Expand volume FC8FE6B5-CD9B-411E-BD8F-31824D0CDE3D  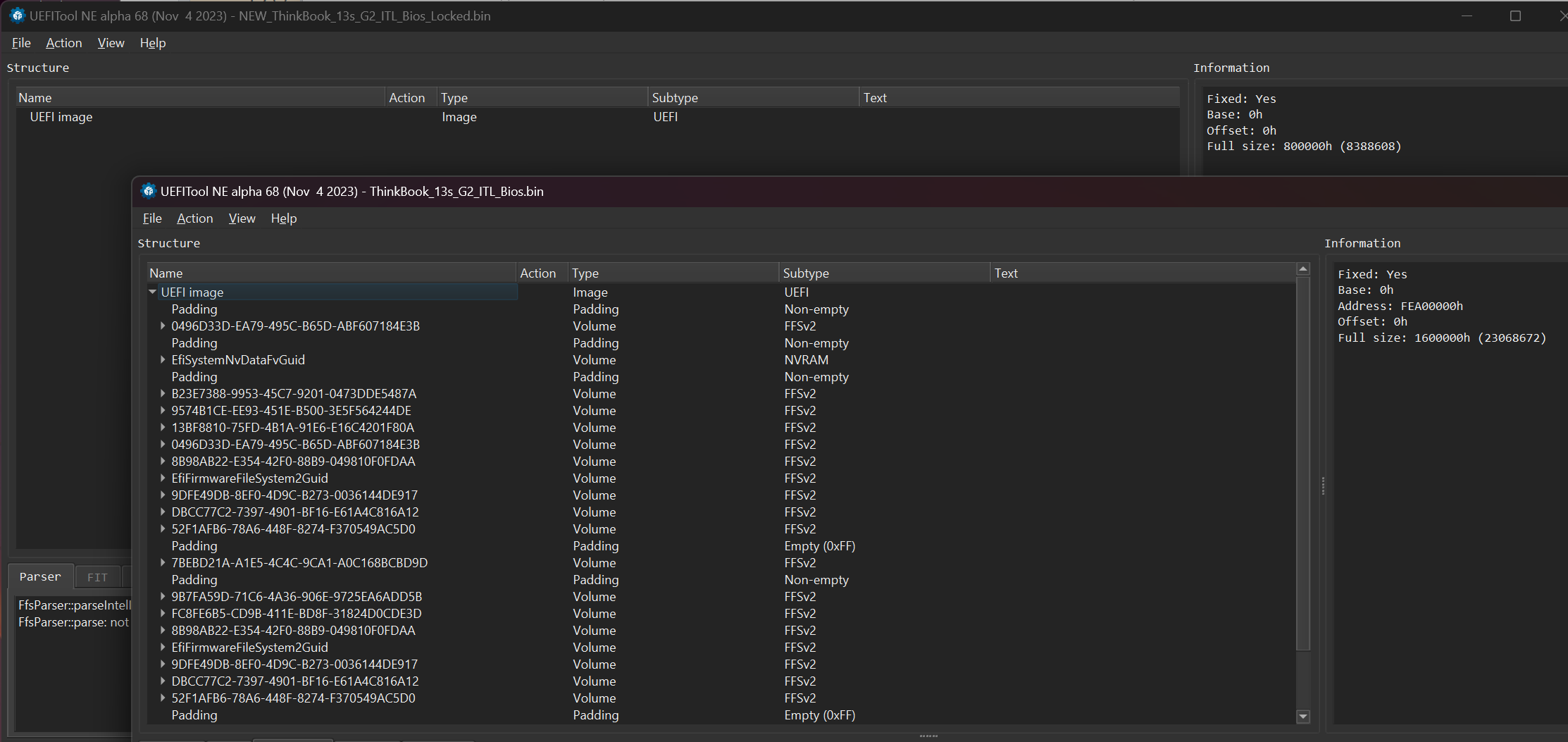pyautogui.click(x=163, y=613)
